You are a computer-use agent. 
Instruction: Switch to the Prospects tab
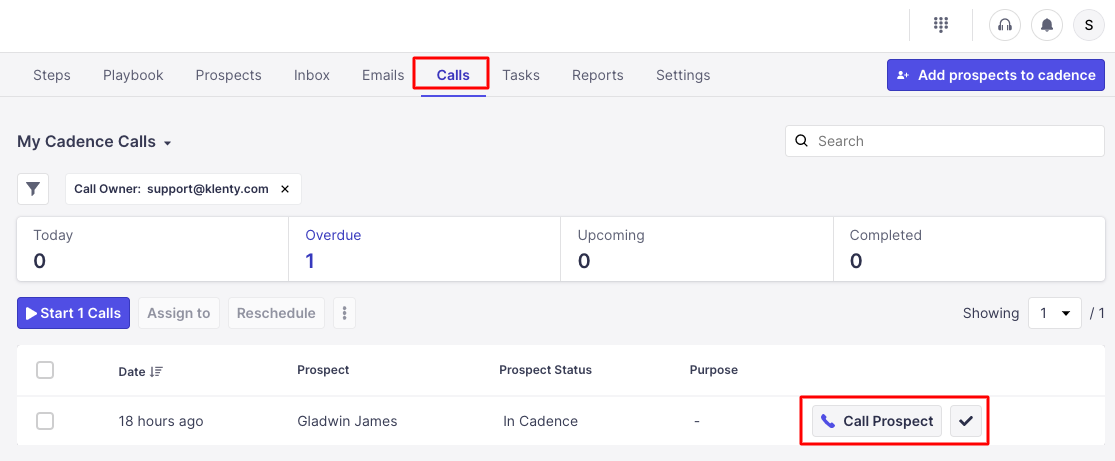coord(228,75)
